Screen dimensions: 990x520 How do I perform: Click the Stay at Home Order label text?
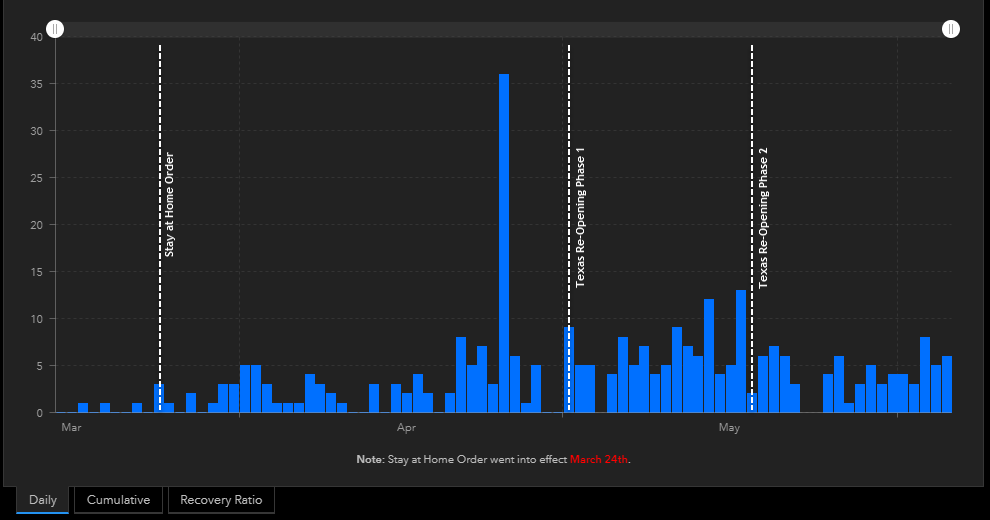pos(169,204)
